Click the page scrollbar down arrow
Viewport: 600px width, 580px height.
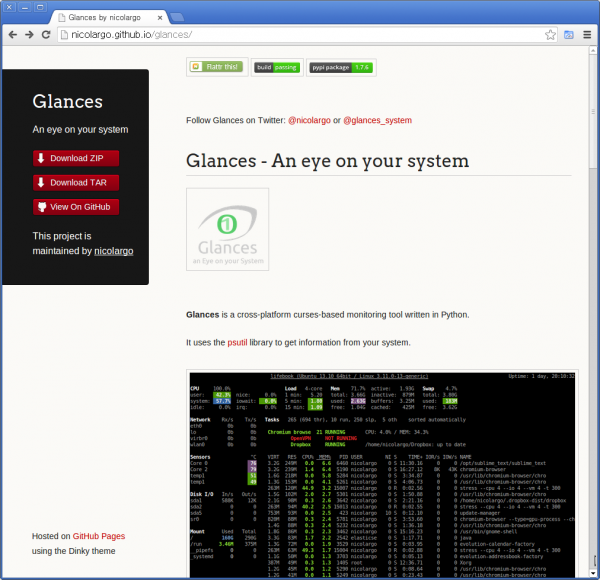tap(593, 573)
